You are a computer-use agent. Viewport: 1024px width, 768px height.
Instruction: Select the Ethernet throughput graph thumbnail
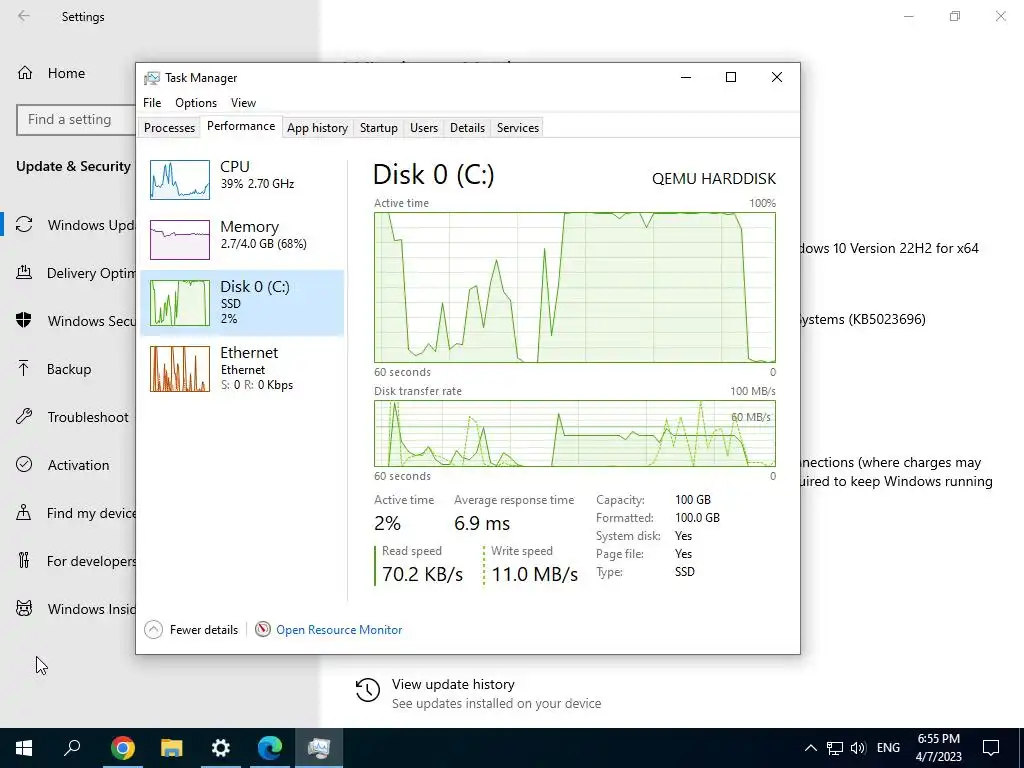coord(180,369)
